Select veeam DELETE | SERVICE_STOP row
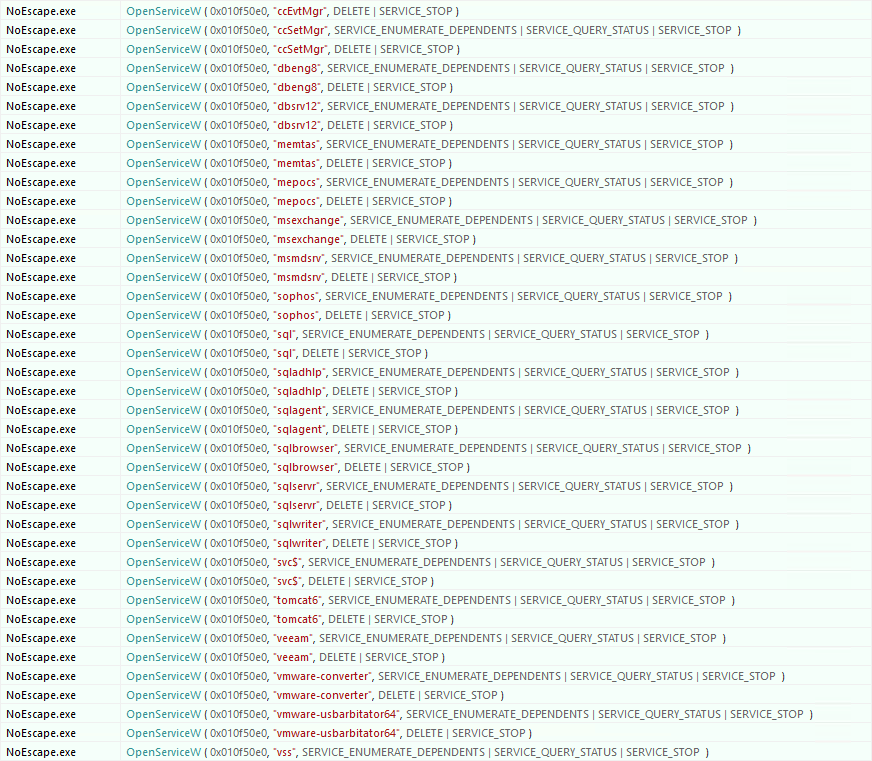872x761 pixels. tap(436, 658)
